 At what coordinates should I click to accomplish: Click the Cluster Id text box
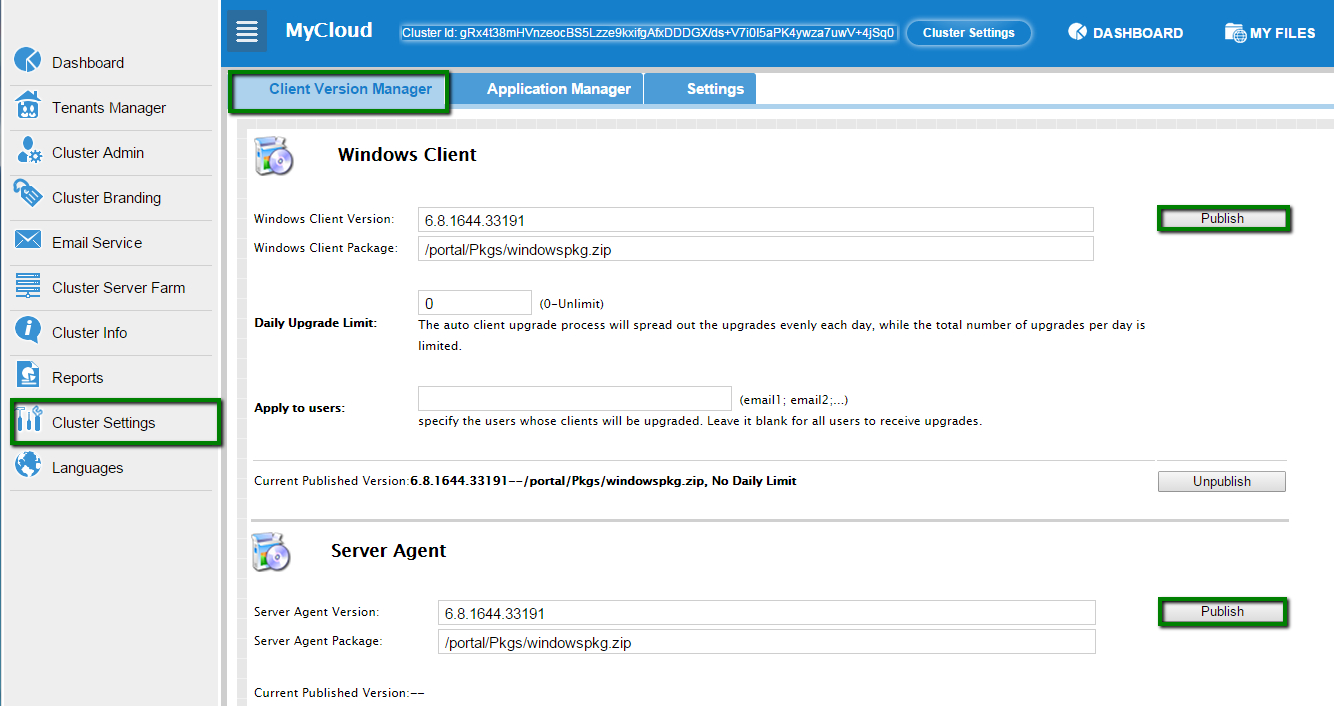tap(649, 33)
